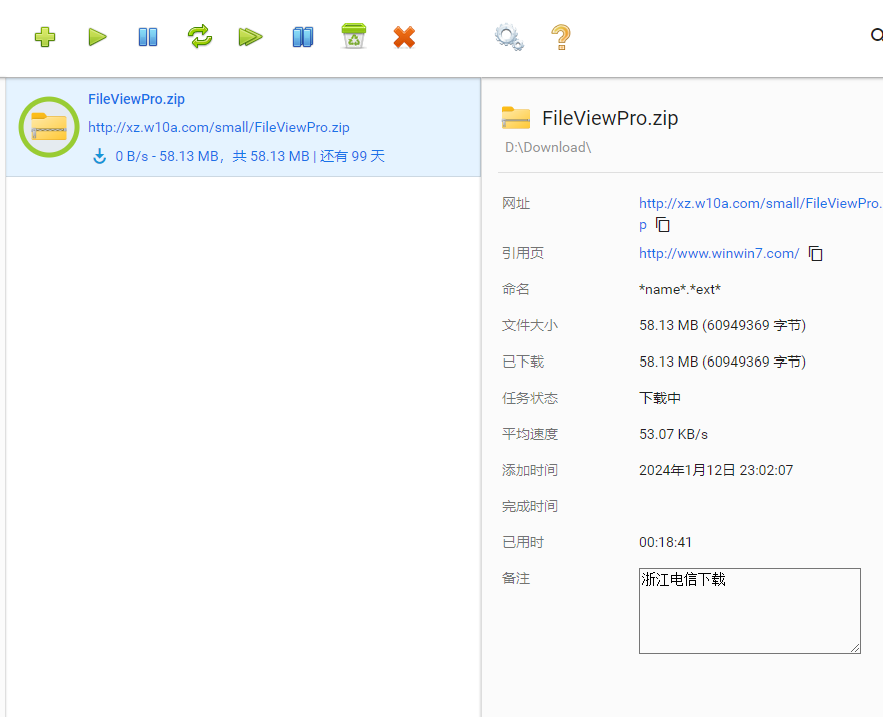This screenshot has width=884, height=718.
Task: Click the green recycle bin icon
Action: tap(353, 36)
